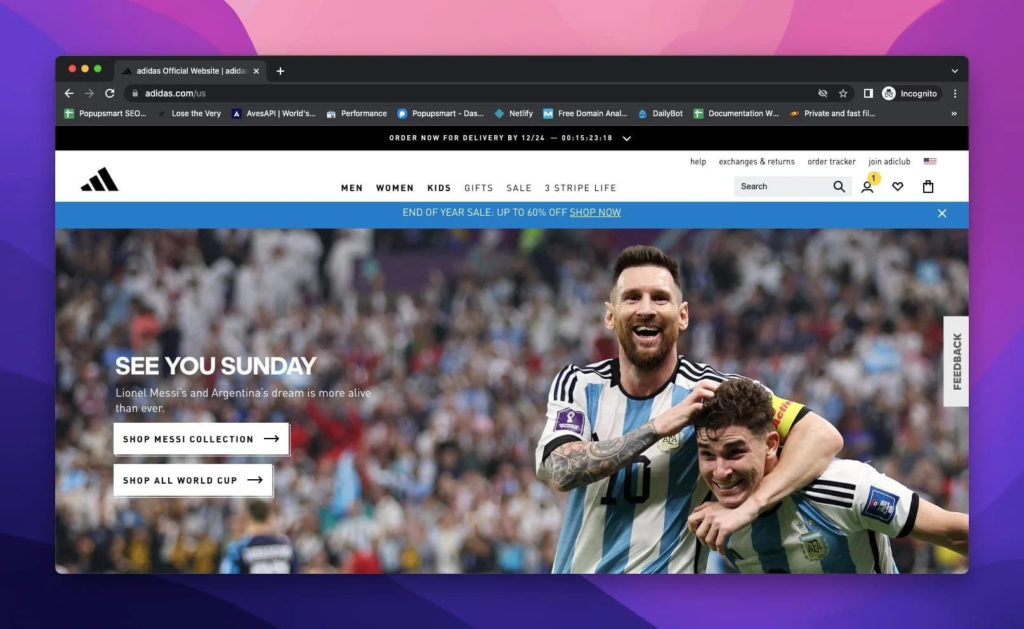
Task: Open Free Domain Anal... bookmark
Action: [x=585, y=114]
